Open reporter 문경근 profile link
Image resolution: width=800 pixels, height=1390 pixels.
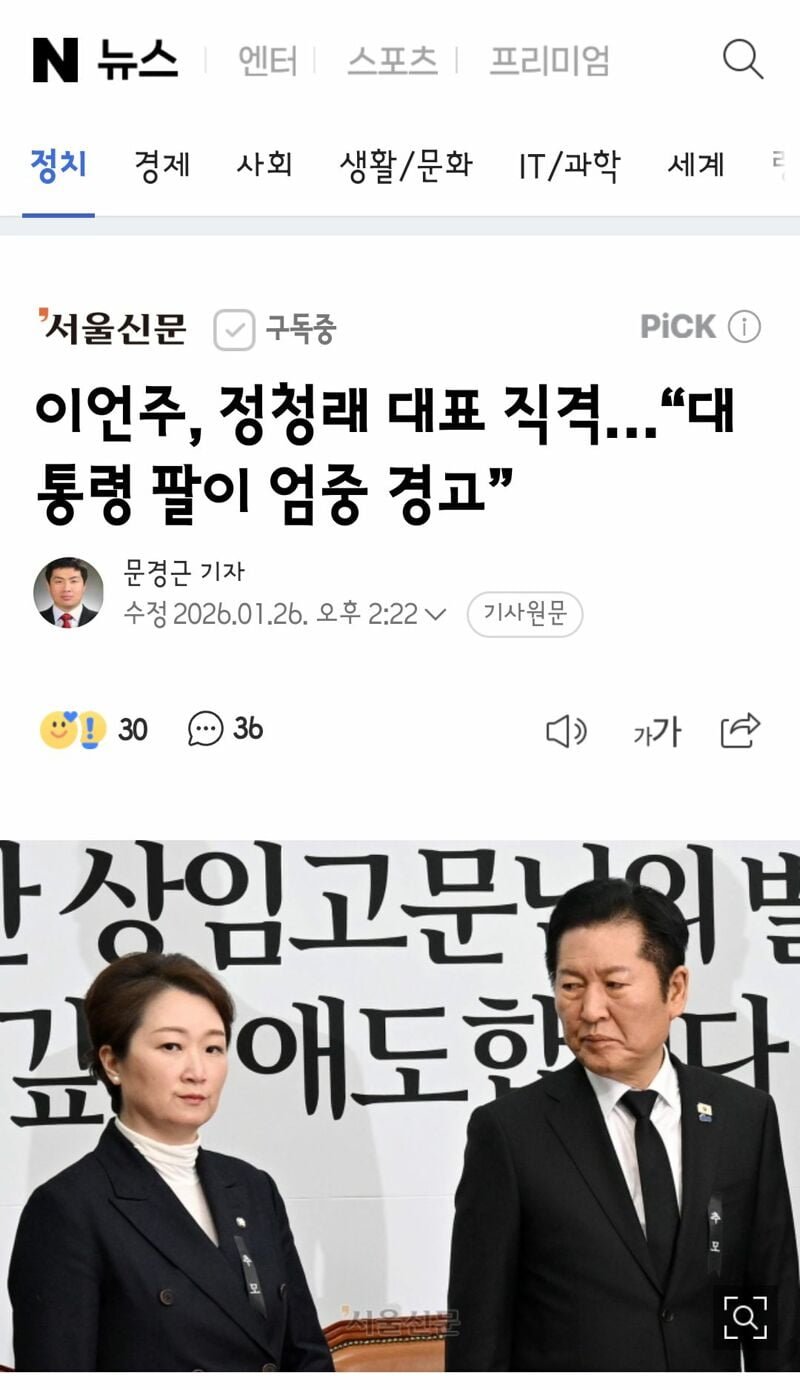[183, 572]
